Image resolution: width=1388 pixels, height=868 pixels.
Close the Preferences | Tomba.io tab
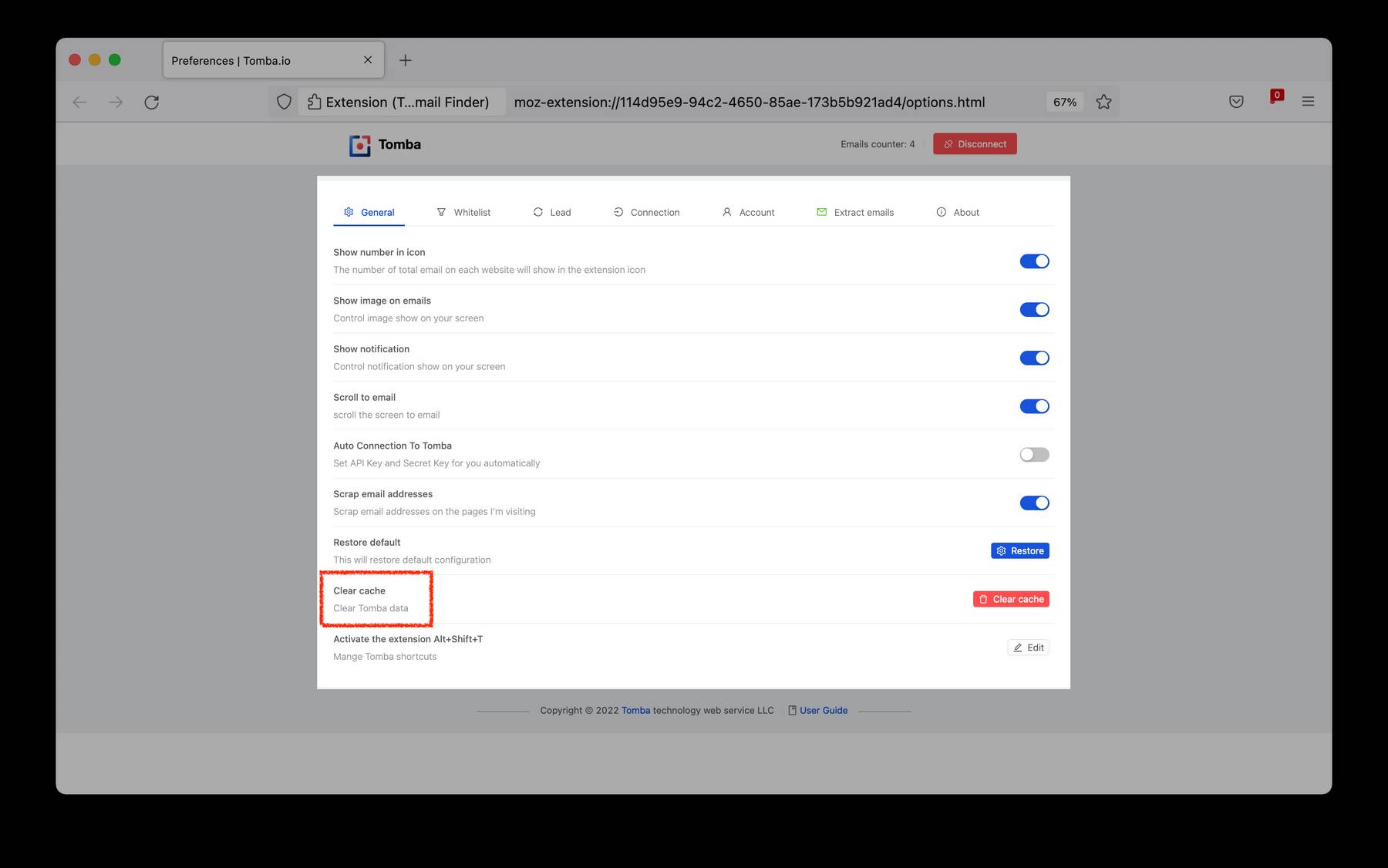pyautogui.click(x=368, y=60)
